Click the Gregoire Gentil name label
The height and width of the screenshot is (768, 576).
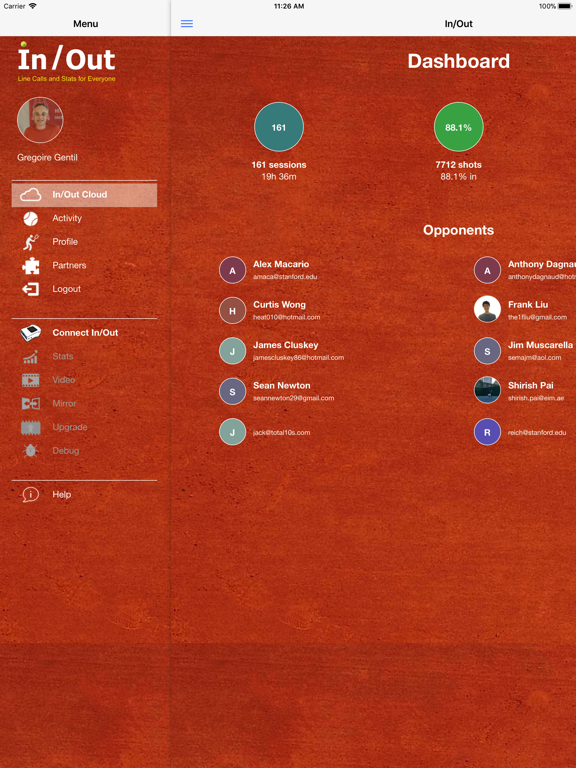tap(47, 158)
